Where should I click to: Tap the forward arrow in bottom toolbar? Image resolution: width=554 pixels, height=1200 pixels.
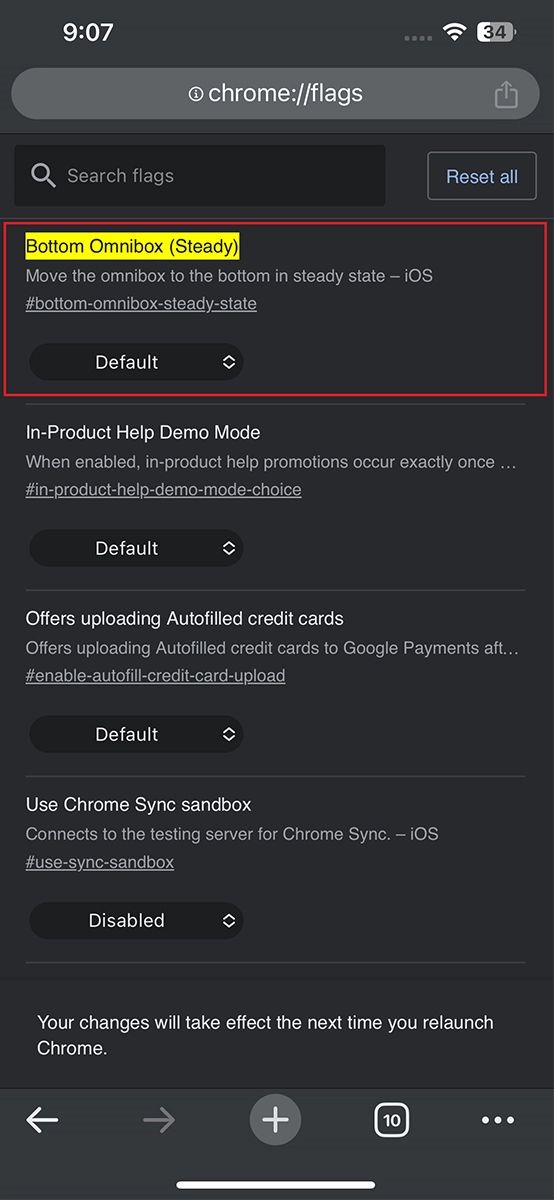159,1120
